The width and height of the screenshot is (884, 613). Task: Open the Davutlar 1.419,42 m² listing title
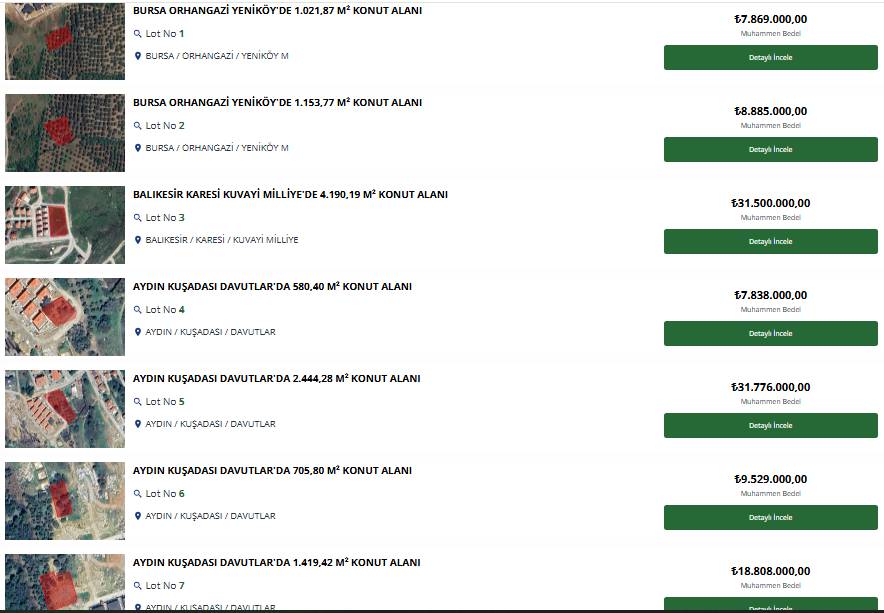[x=277, y=562]
